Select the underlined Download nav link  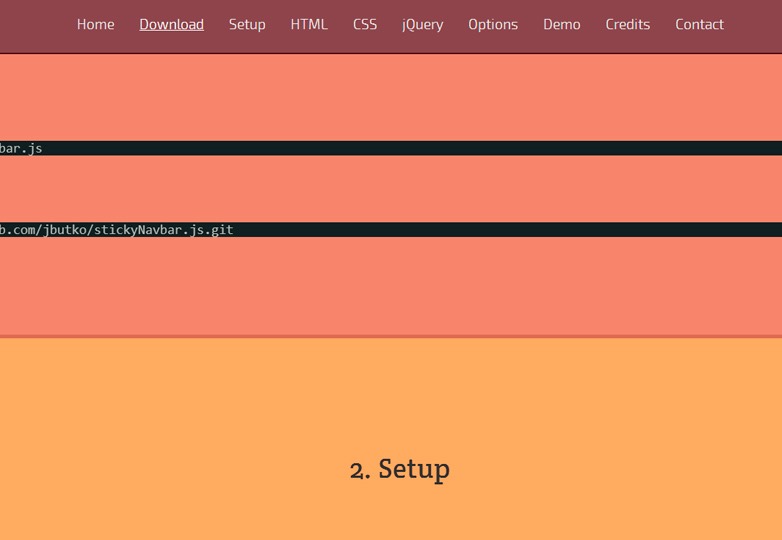pyautogui.click(x=172, y=24)
